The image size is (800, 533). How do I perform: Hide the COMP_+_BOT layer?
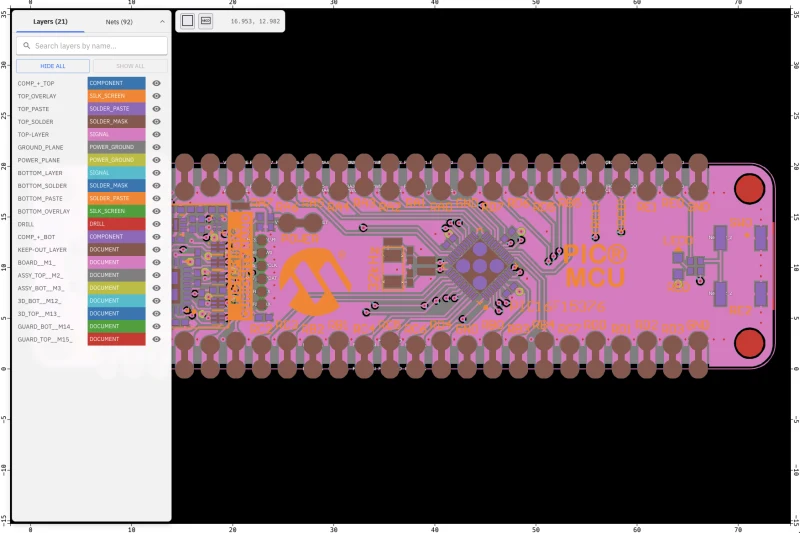pos(157,237)
